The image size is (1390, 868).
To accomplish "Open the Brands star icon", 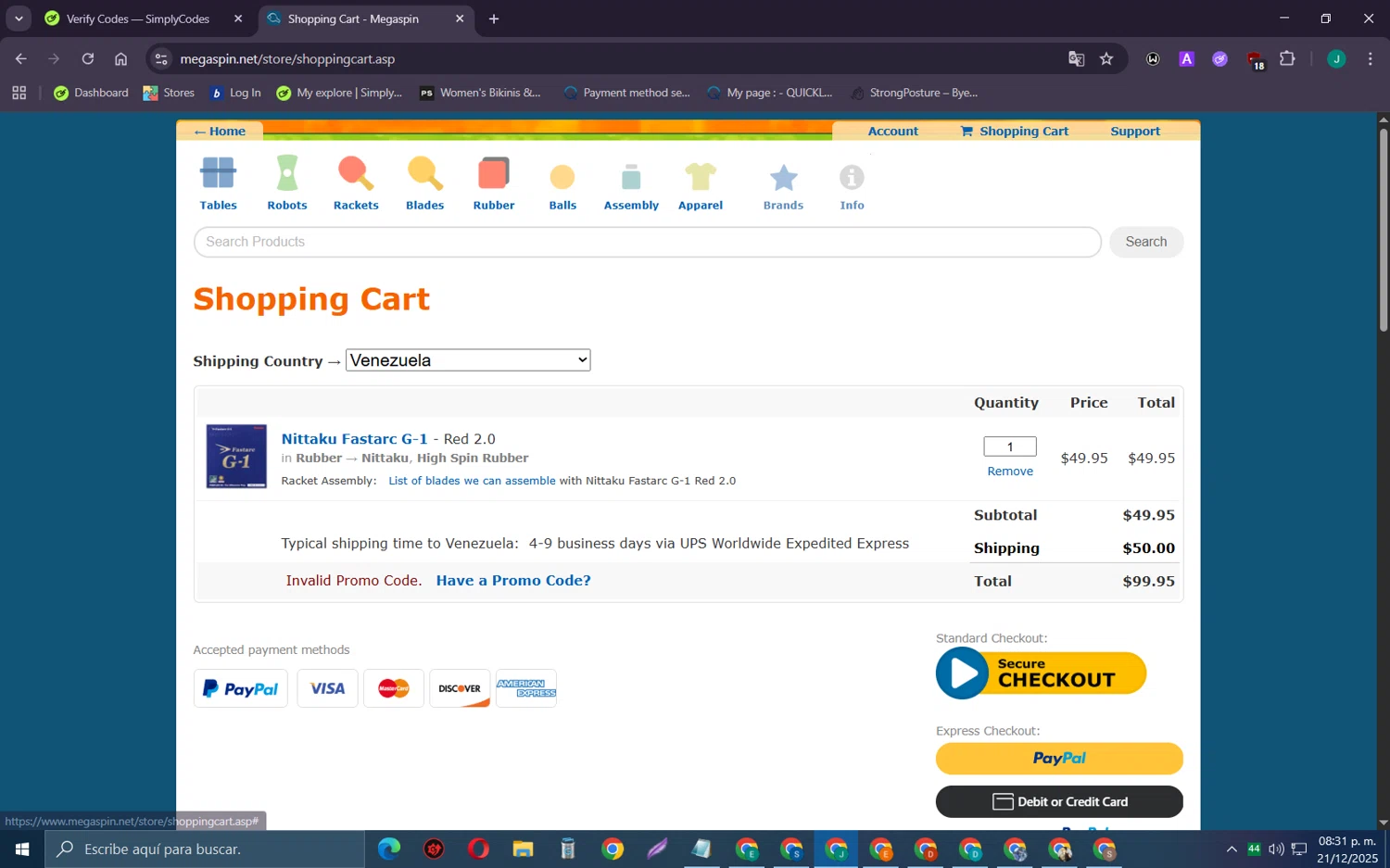I will click(784, 177).
